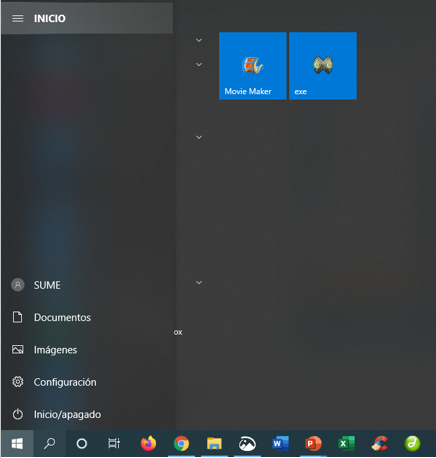The height and width of the screenshot is (458, 436).
Task: Open Documentos from the Start sidebar
Action: coord(87,317)
